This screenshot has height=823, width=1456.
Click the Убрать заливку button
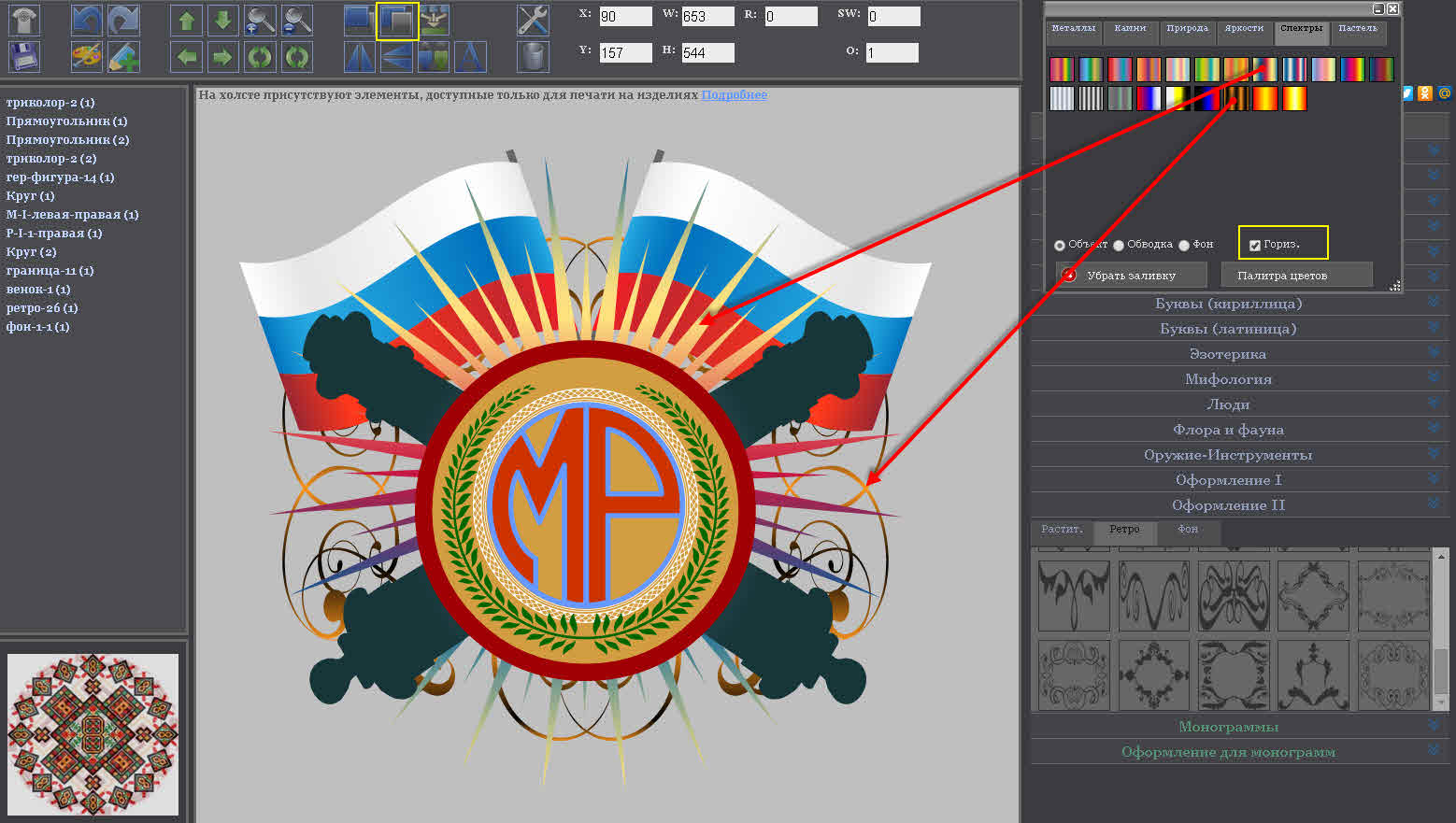(1131, 275)
